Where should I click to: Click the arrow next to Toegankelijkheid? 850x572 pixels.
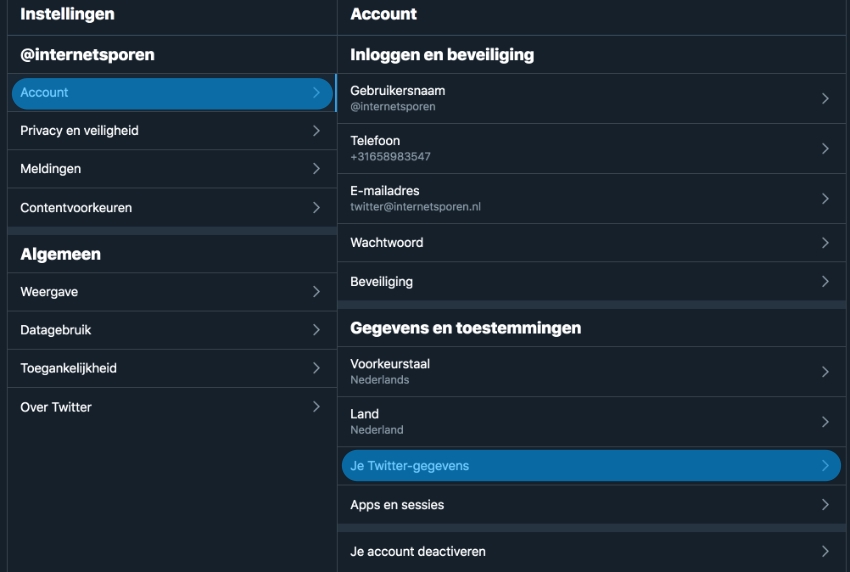point(316,368)
